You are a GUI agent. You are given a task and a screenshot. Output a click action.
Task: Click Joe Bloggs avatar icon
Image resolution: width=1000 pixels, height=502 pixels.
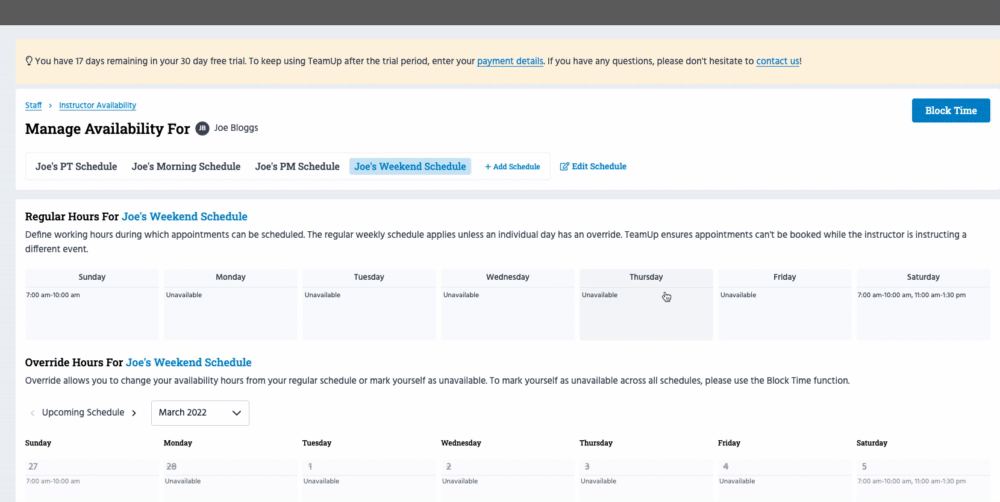(x=202, y=129)
